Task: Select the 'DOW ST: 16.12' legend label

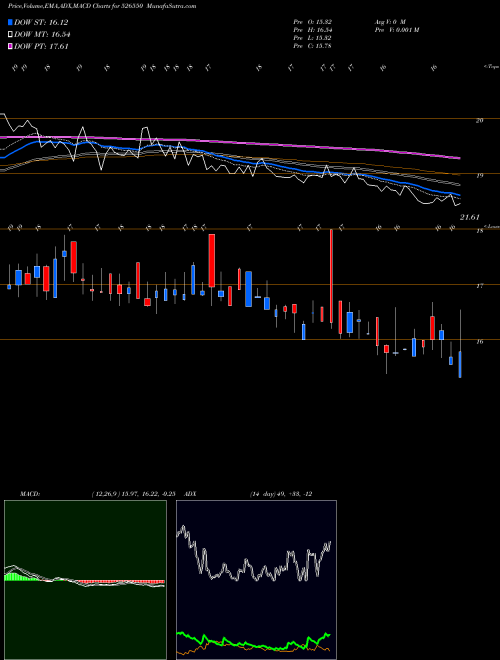Action: (41, 22)
